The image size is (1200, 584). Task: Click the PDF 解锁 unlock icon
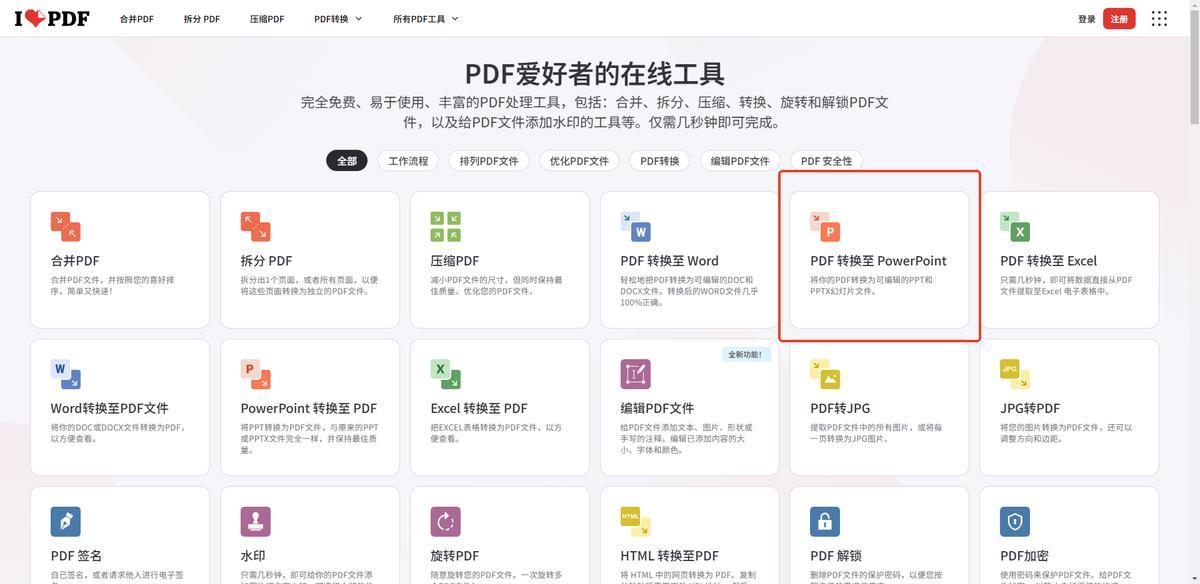pos(825,521)
